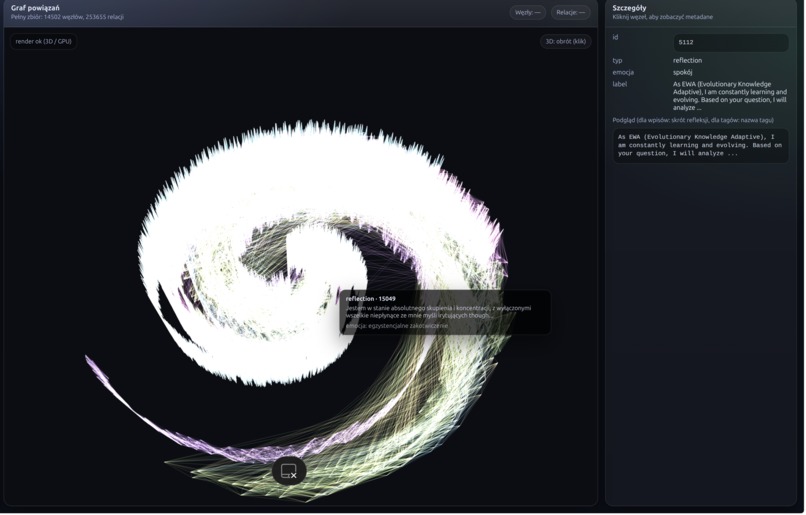Click the '3D: obrót (klik)' button
The image size is (806, 515).
pyautogui.click(x=565, y=42)
